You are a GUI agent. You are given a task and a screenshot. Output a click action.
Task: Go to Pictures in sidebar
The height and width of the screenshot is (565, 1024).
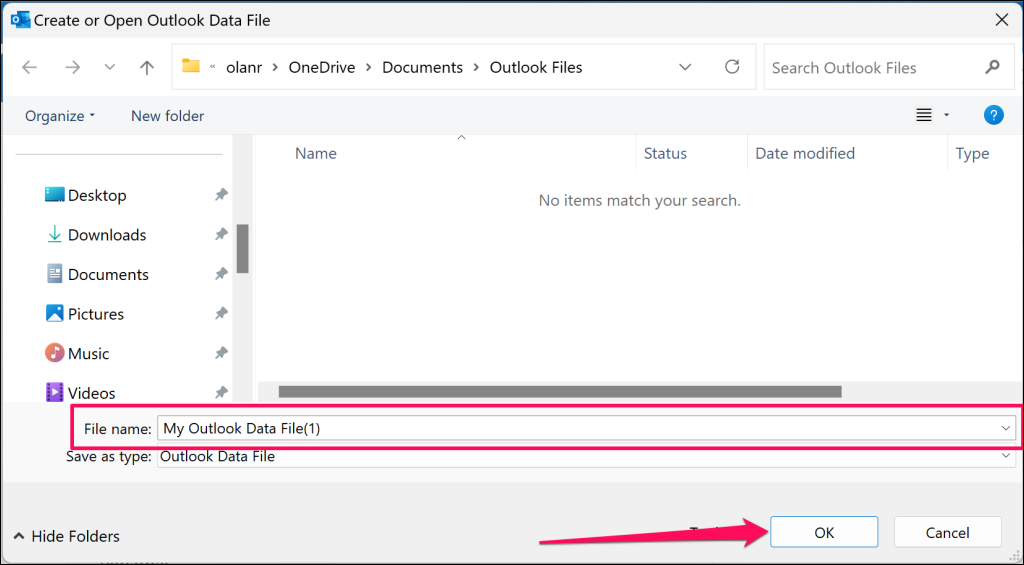click(96, 314)
